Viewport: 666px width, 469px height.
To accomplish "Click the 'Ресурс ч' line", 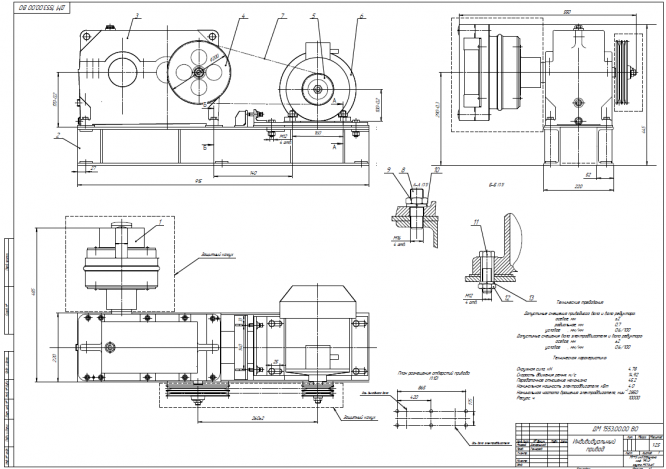I will click(526, 398).
